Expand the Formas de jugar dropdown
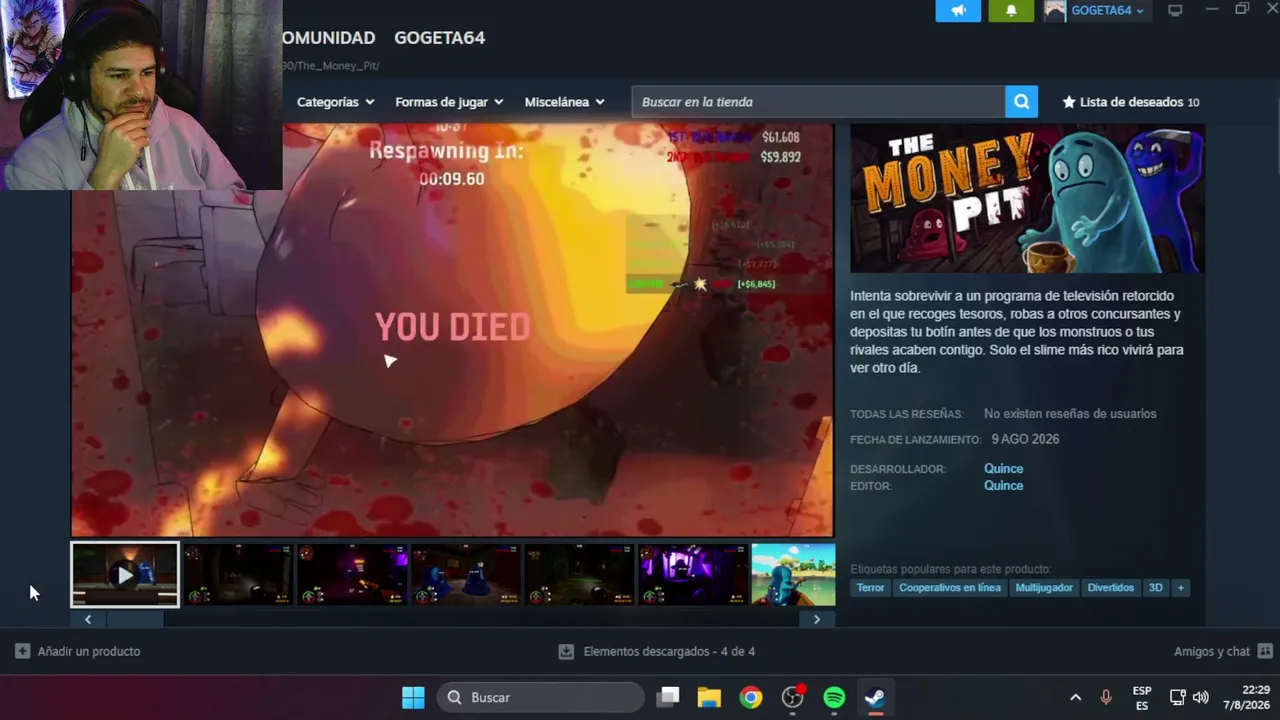 (x=449, y=102)
